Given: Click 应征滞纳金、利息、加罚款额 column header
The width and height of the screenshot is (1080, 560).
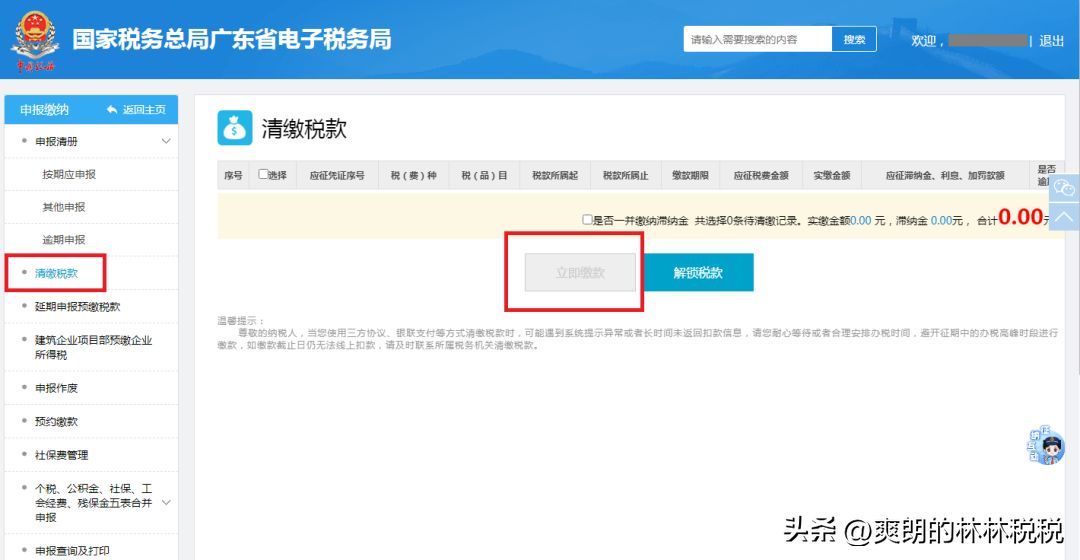Looking at the screenshot, I should pyautogui.click(x=945, y=176).
